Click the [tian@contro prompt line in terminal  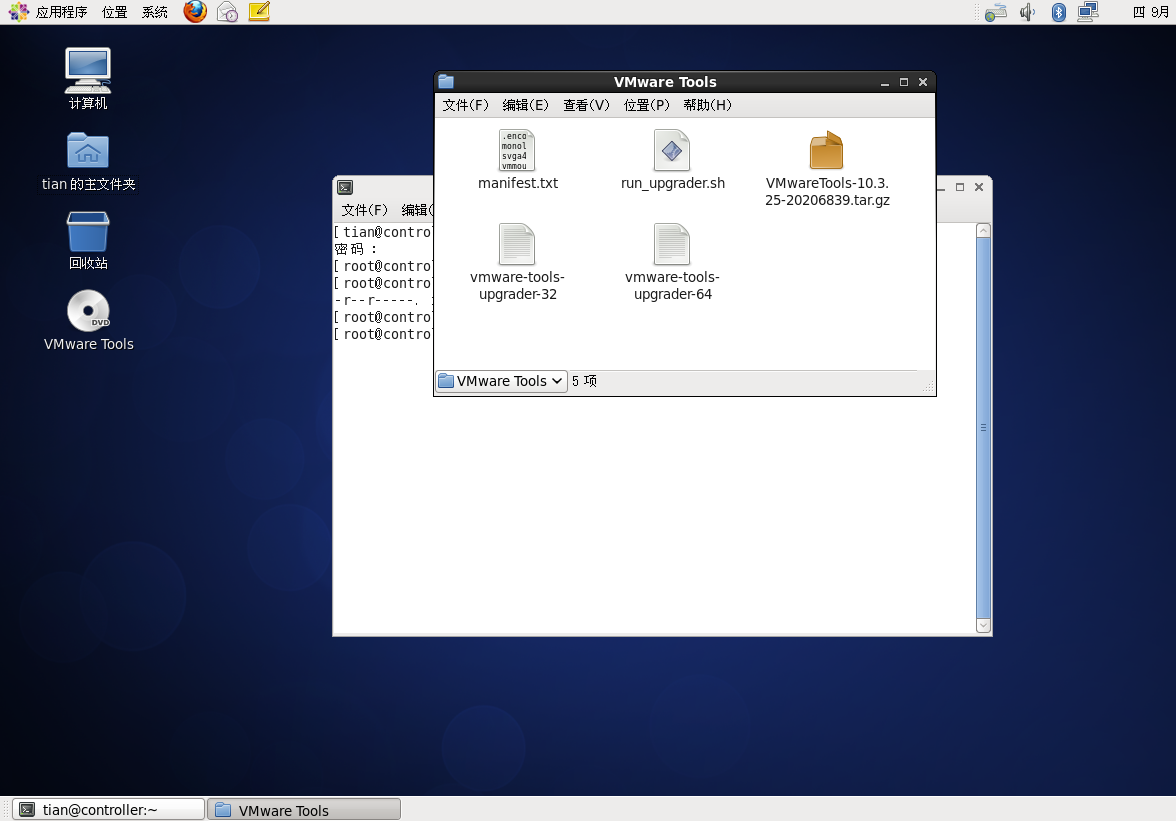(383, 232)
